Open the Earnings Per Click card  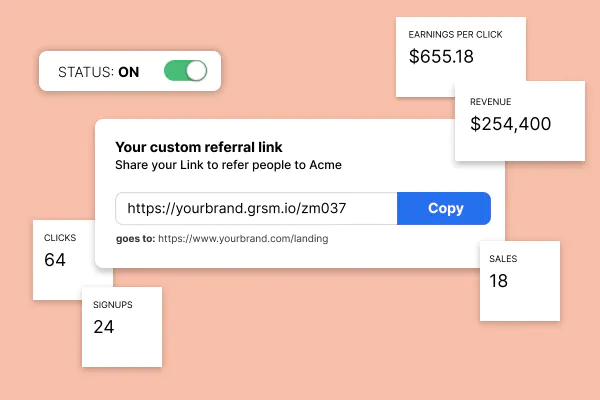point(461,57)
